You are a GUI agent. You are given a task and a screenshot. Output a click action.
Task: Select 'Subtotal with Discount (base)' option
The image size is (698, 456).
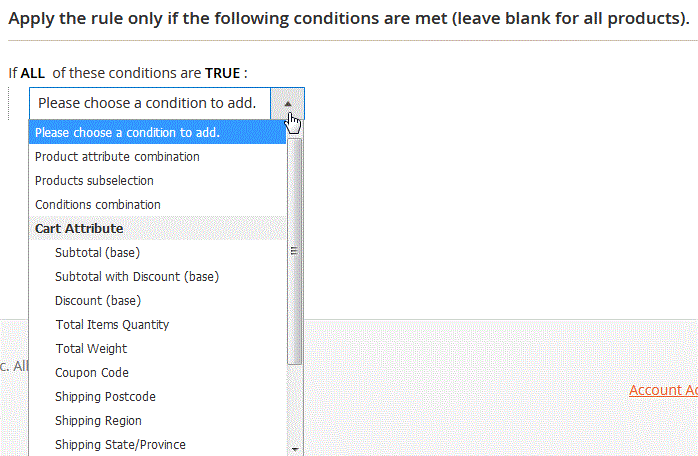point(136,276)
